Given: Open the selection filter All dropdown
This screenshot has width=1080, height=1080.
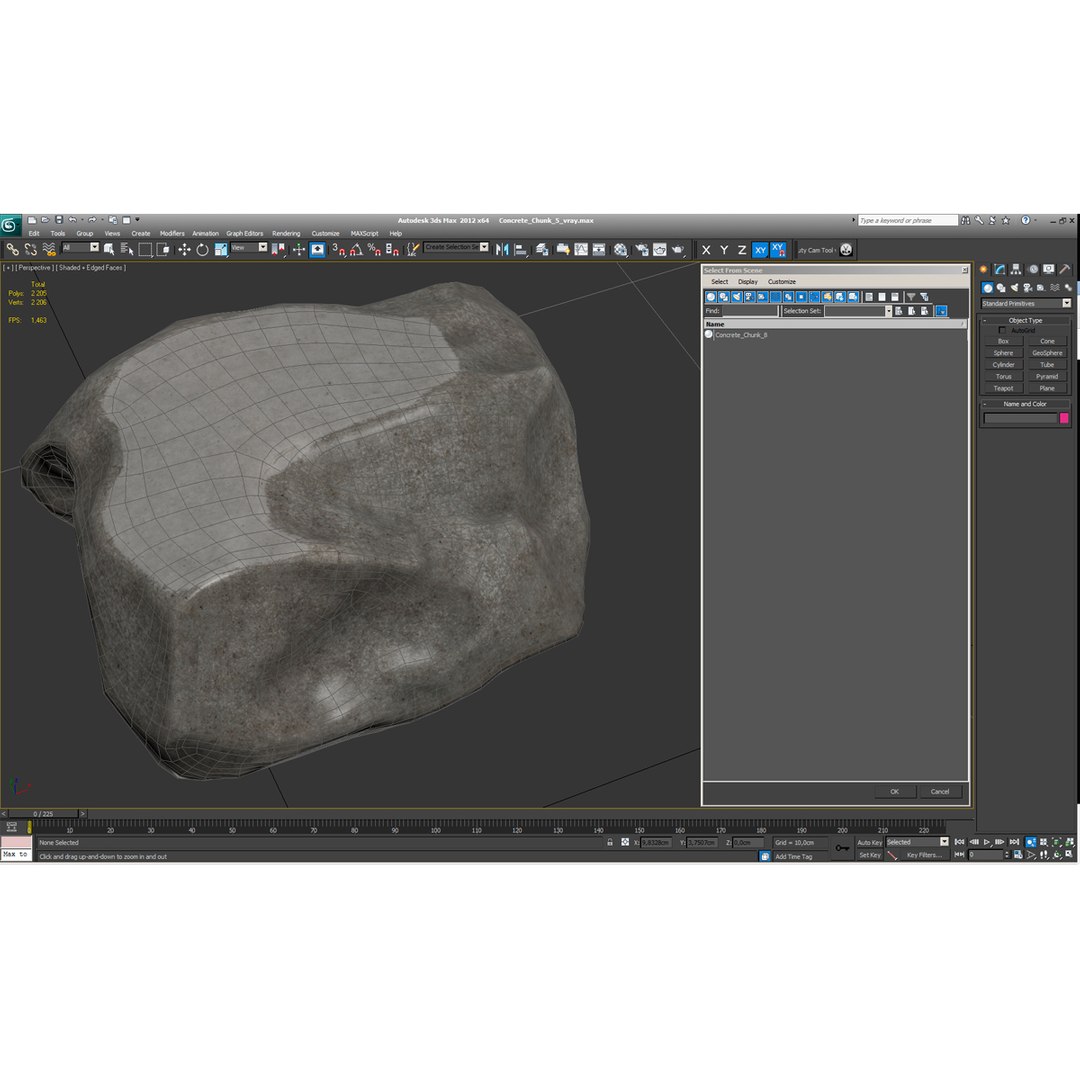Looking at the screenshot, I should click(x=81, y=247).
